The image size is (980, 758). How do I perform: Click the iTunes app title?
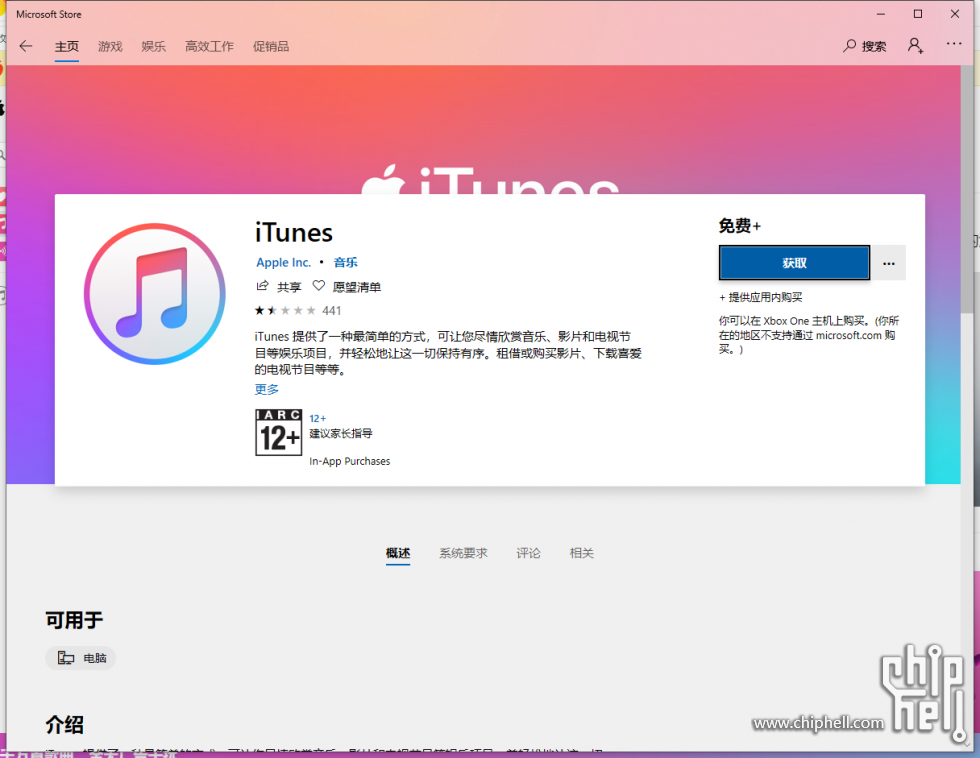coord(294,233)
